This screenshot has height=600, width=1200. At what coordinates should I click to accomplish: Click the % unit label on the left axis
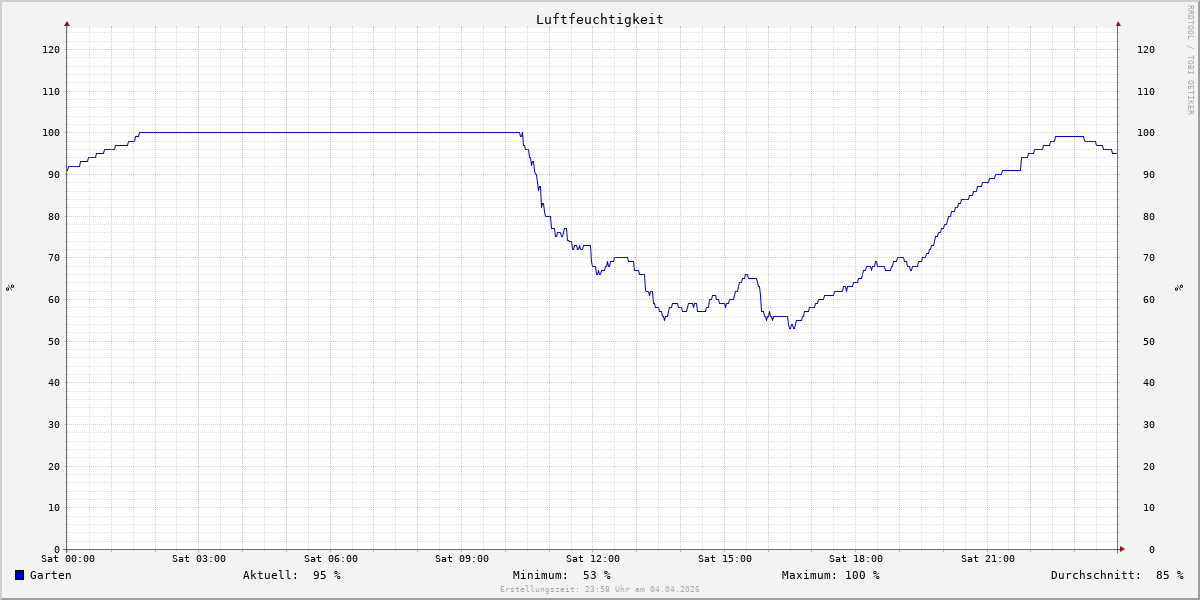point(10,287)
